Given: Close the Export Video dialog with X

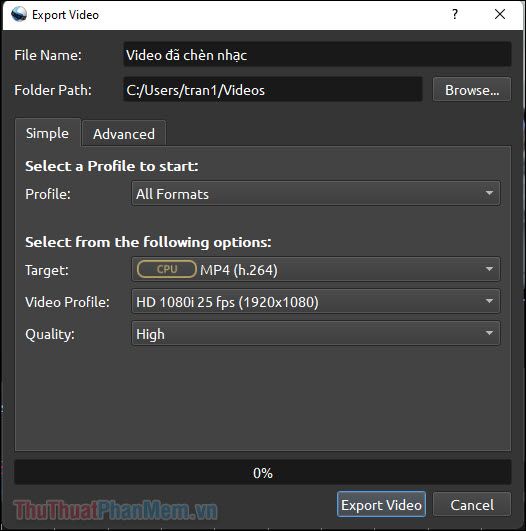Looking at the screenshot, I should (x=500, y=14).
